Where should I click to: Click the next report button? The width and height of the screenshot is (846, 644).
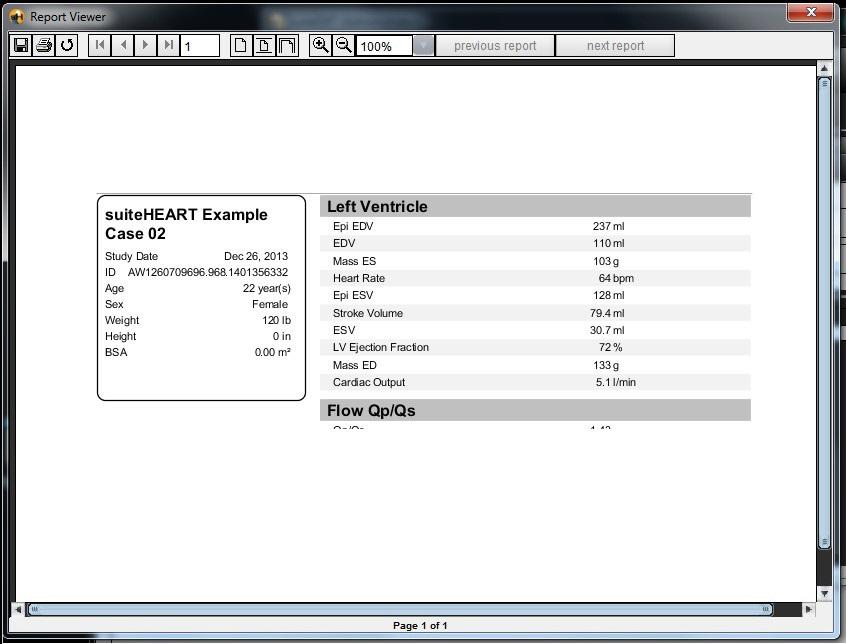coord(615,46)
